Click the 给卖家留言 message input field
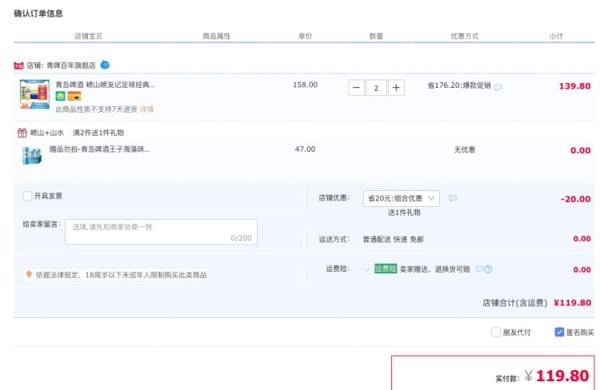This screenshot has height=390, width=600. point(161,232)
